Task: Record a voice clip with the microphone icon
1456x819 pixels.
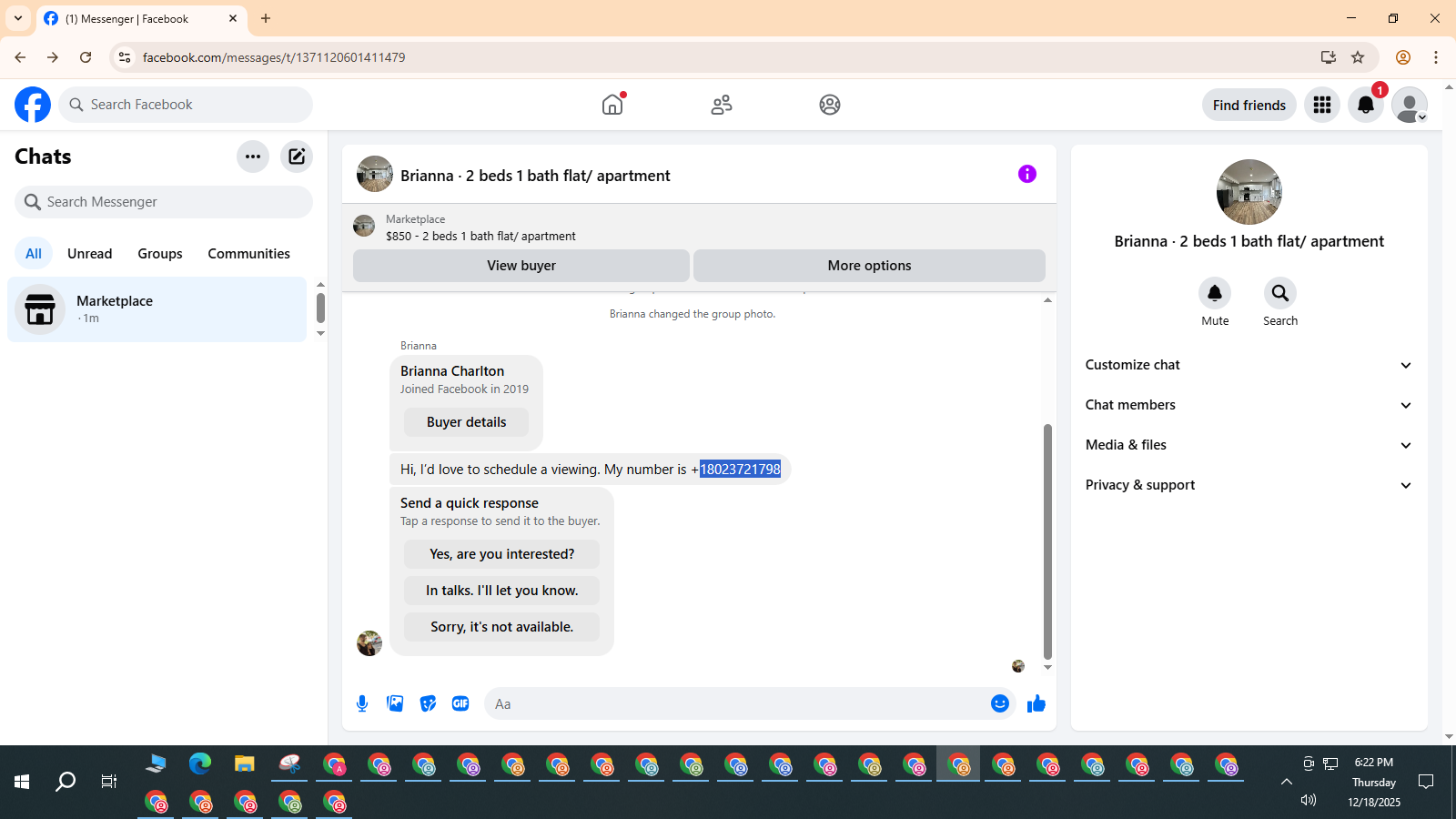Action: (362, 703)
